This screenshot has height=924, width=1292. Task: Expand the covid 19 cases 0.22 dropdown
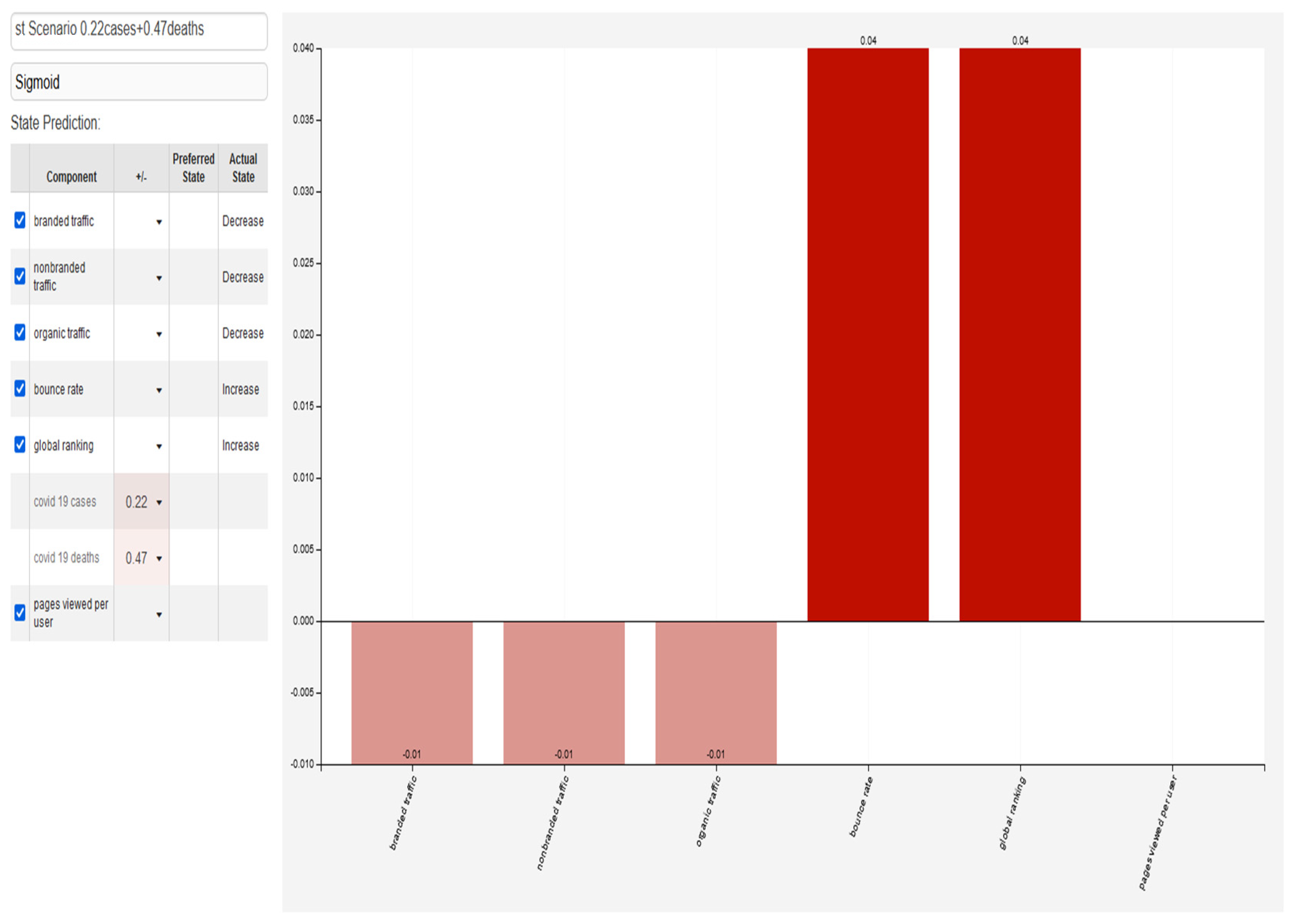[159, 502]
